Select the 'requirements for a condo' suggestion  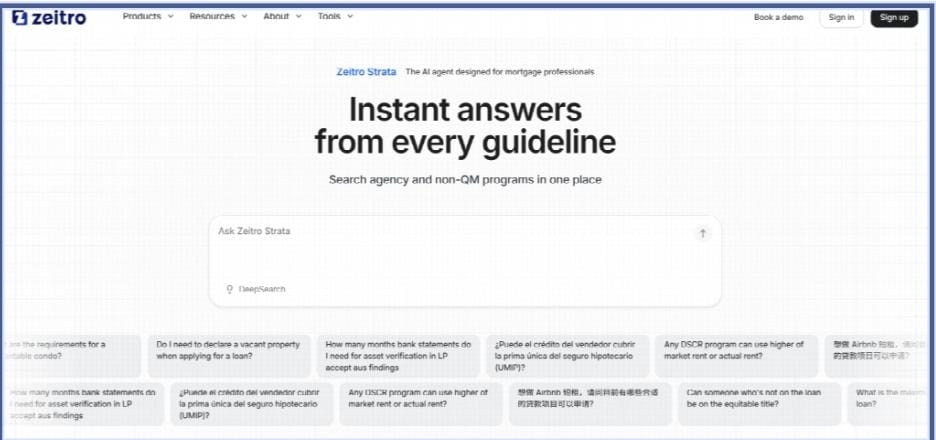[72, 356]
